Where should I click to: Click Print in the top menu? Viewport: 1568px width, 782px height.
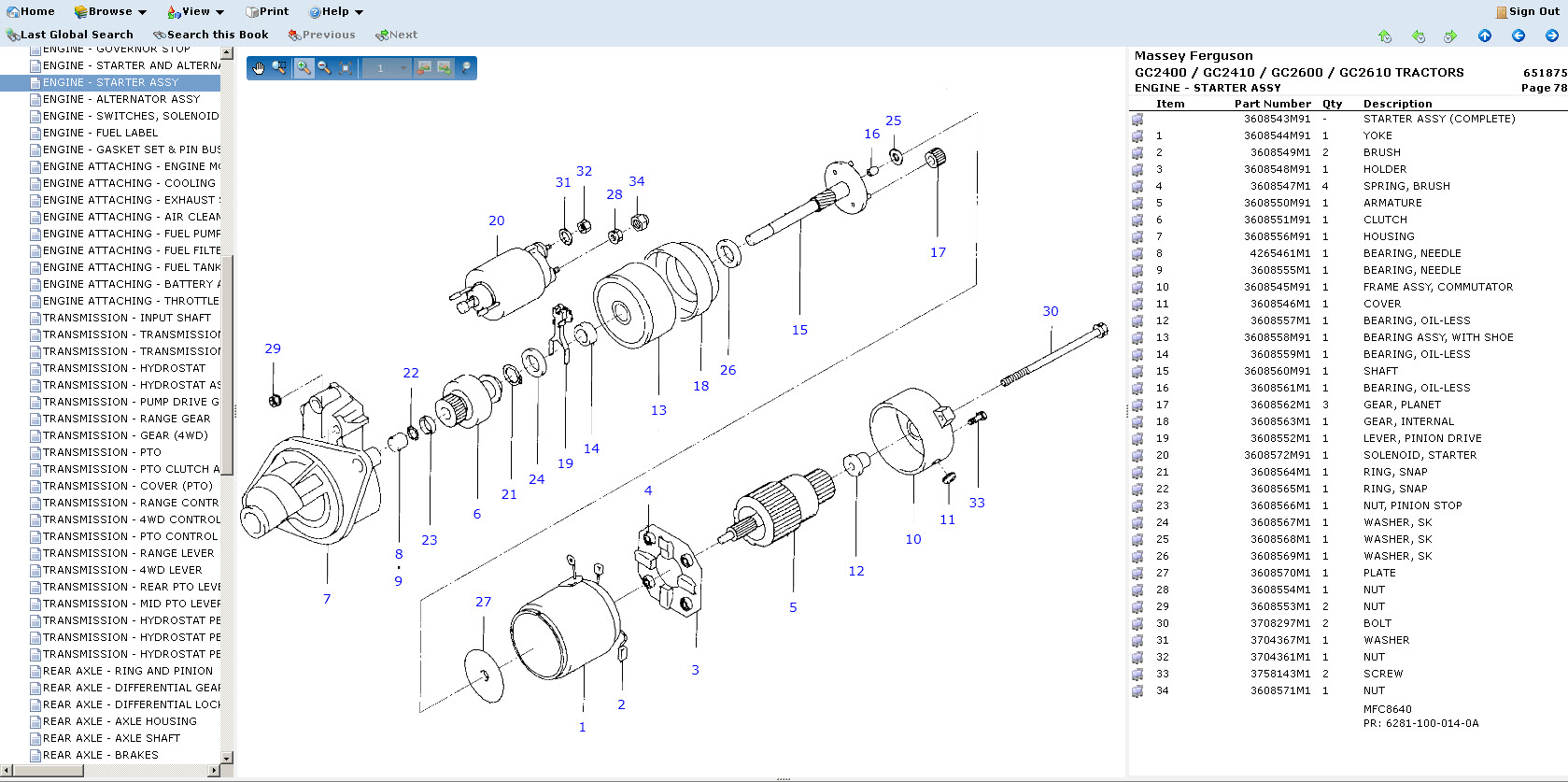(267, 11)
